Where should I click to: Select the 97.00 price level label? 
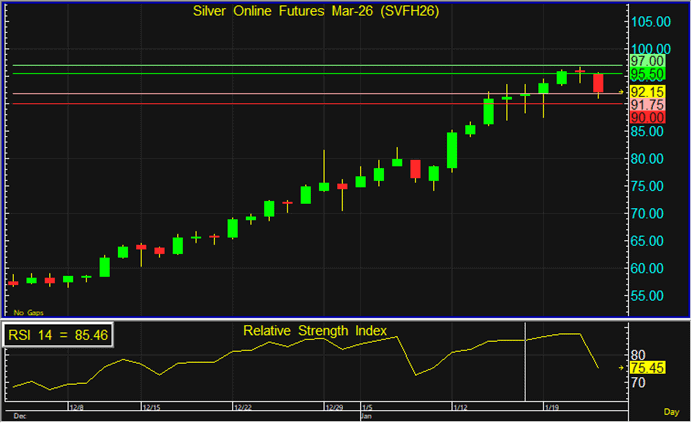[647, 62]
